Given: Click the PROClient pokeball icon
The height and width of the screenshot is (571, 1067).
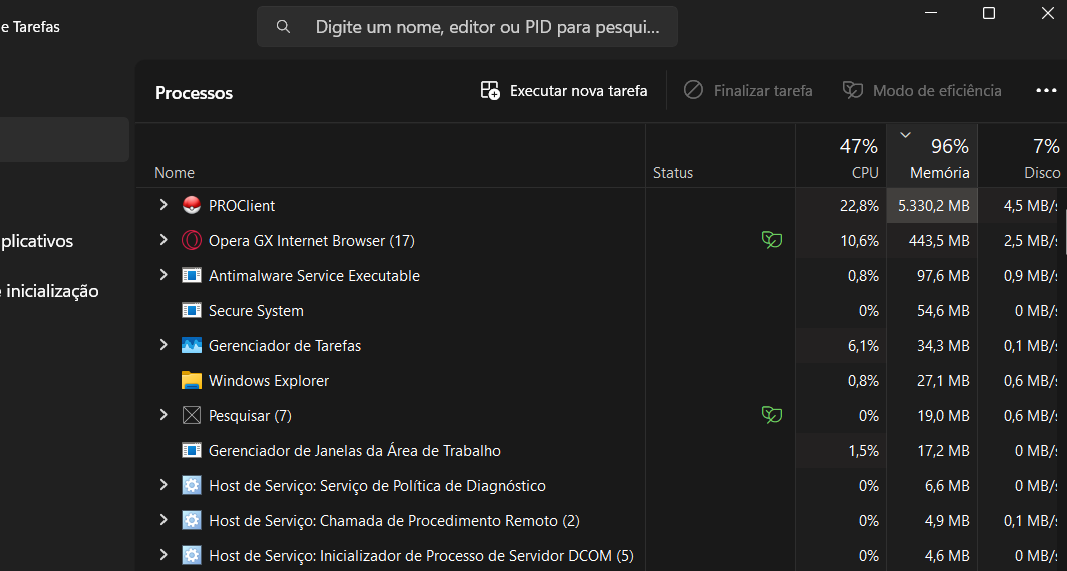Looking at the screenshot, I should click(x=192, y=206).
